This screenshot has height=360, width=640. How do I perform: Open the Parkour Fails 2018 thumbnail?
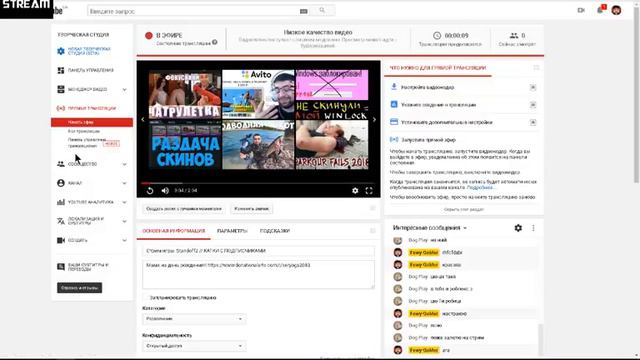pyautogui.click(x=332, y=145)
